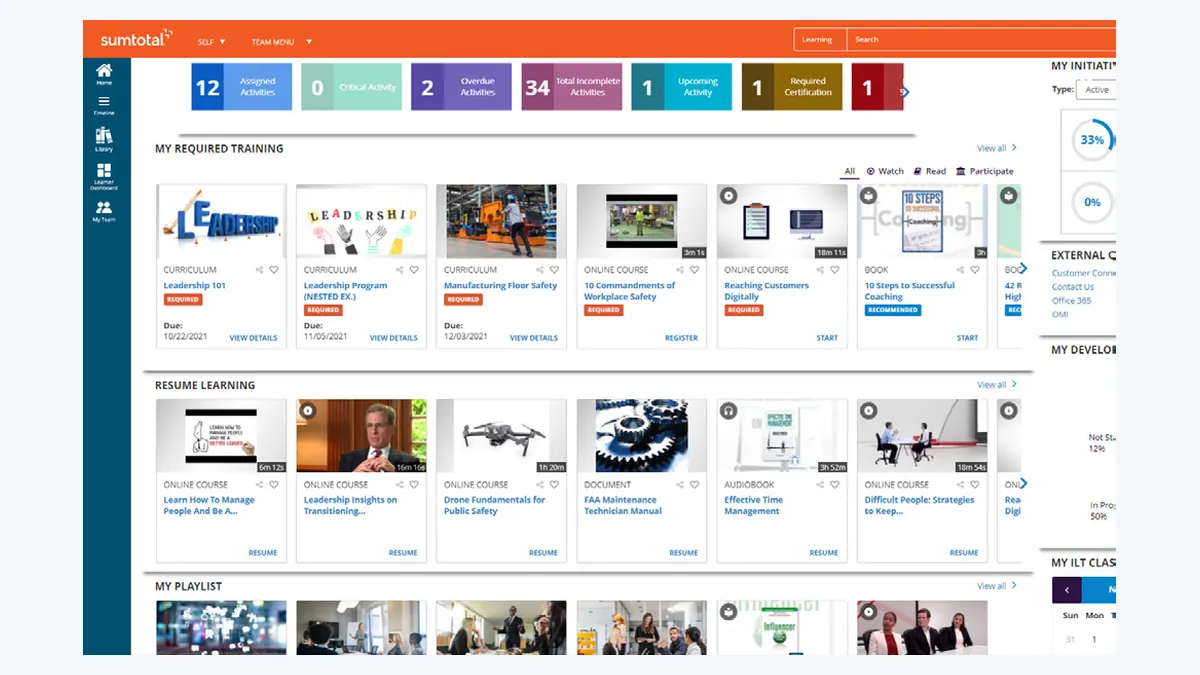Favorite the Leadership 101 card with heart icon
Viewport: 1200px width, 675px height.
tap(274, 270)
